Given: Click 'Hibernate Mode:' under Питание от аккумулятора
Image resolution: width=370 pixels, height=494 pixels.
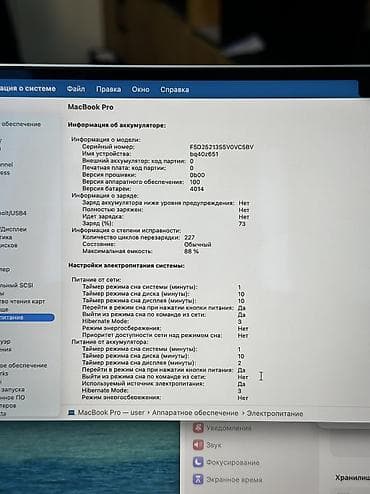Looking at the screenshot, I should (105, 390).
